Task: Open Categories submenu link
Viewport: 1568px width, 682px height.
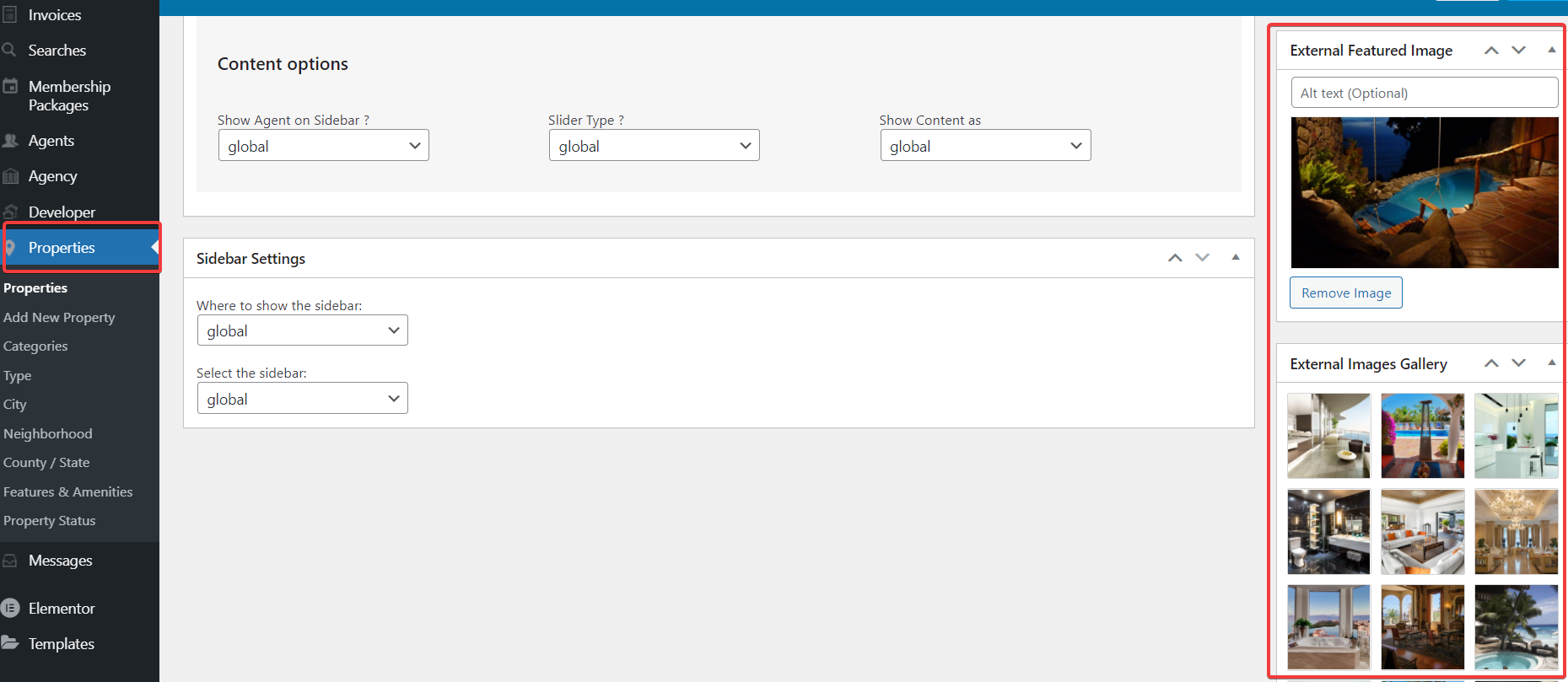Action: tap(35, 346)
